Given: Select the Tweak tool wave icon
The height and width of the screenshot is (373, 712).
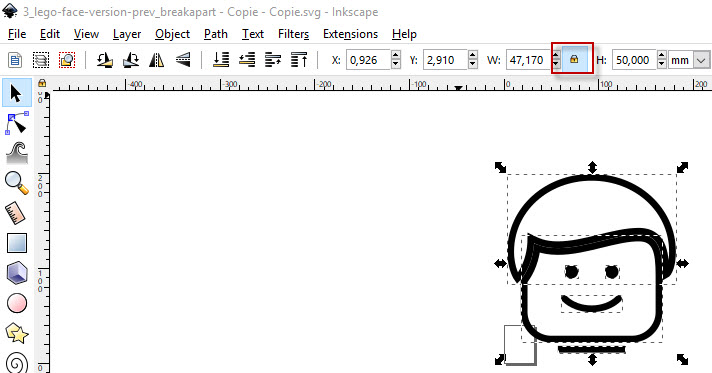Looking at the screenshot, I should pyautogui.click(x=17, y=153).
